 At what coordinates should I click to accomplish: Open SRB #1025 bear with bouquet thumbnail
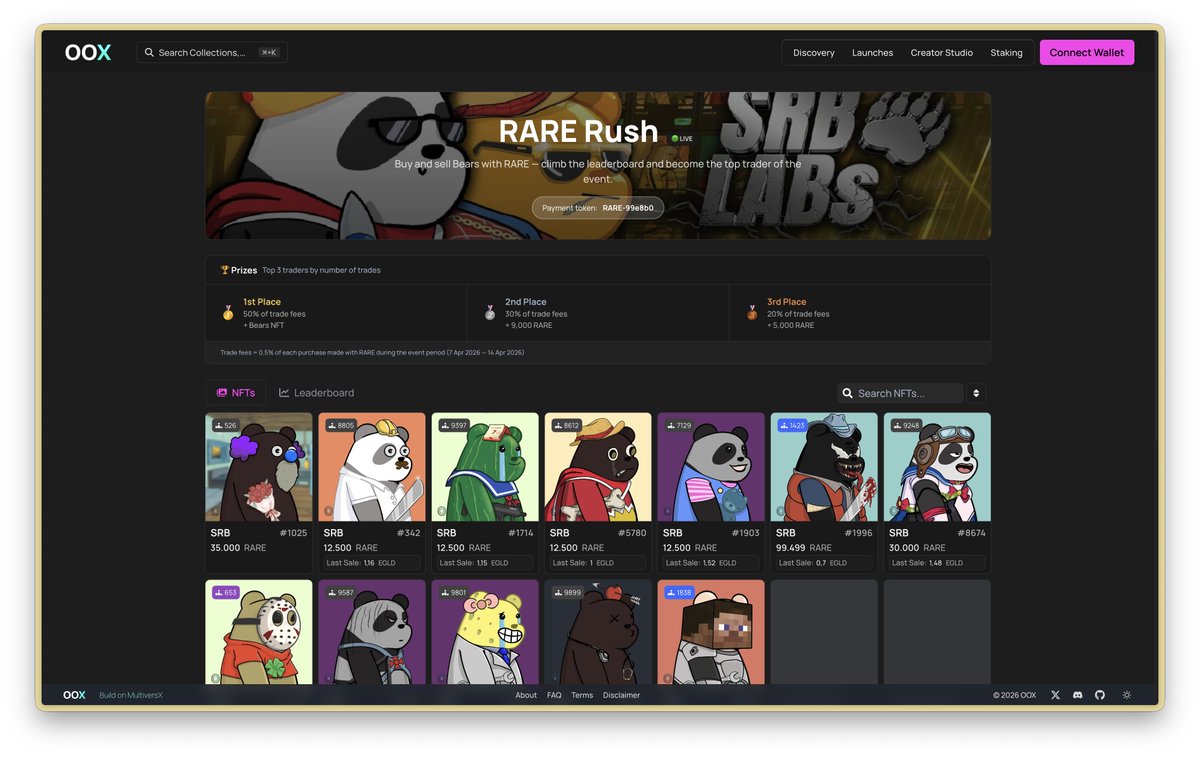[259, 467]
